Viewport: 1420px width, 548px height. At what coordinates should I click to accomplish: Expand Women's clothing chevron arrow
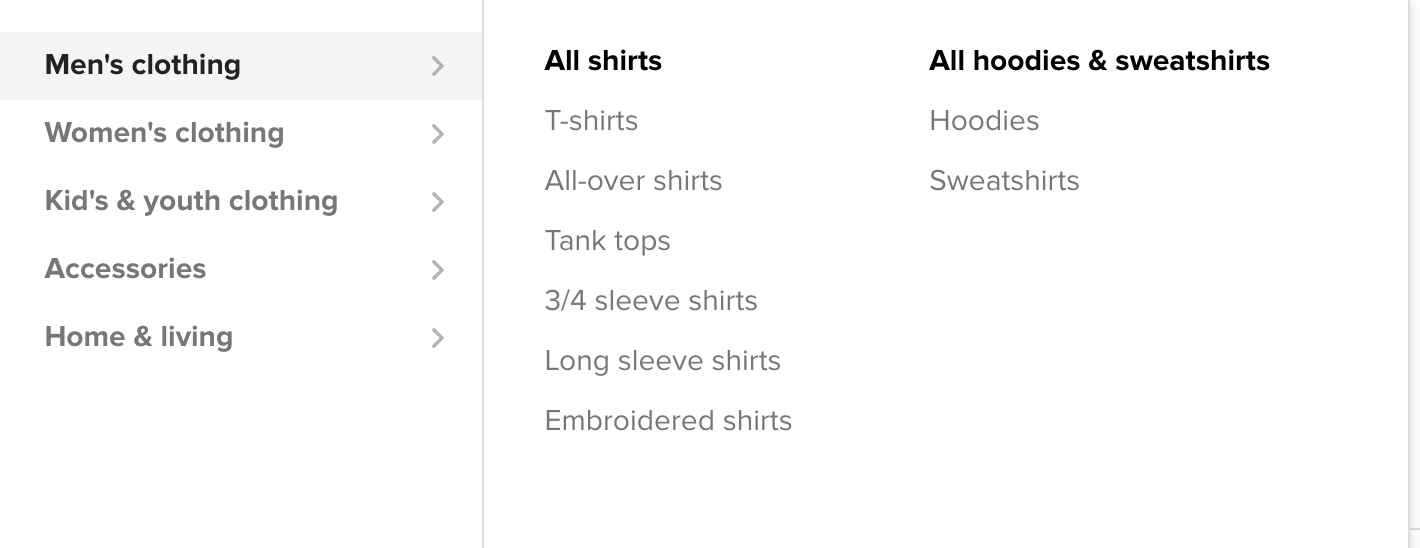(x=437, y=134)
